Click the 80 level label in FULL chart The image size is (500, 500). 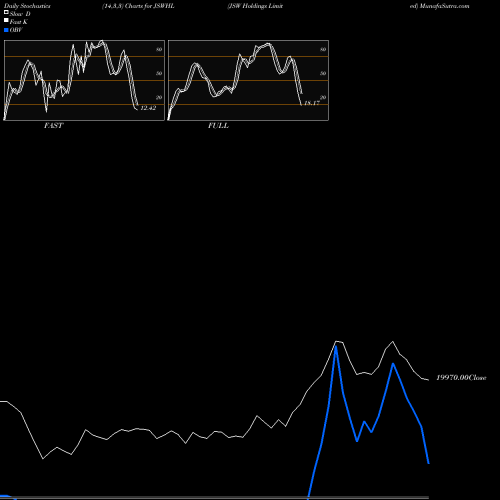coord(323,49)
